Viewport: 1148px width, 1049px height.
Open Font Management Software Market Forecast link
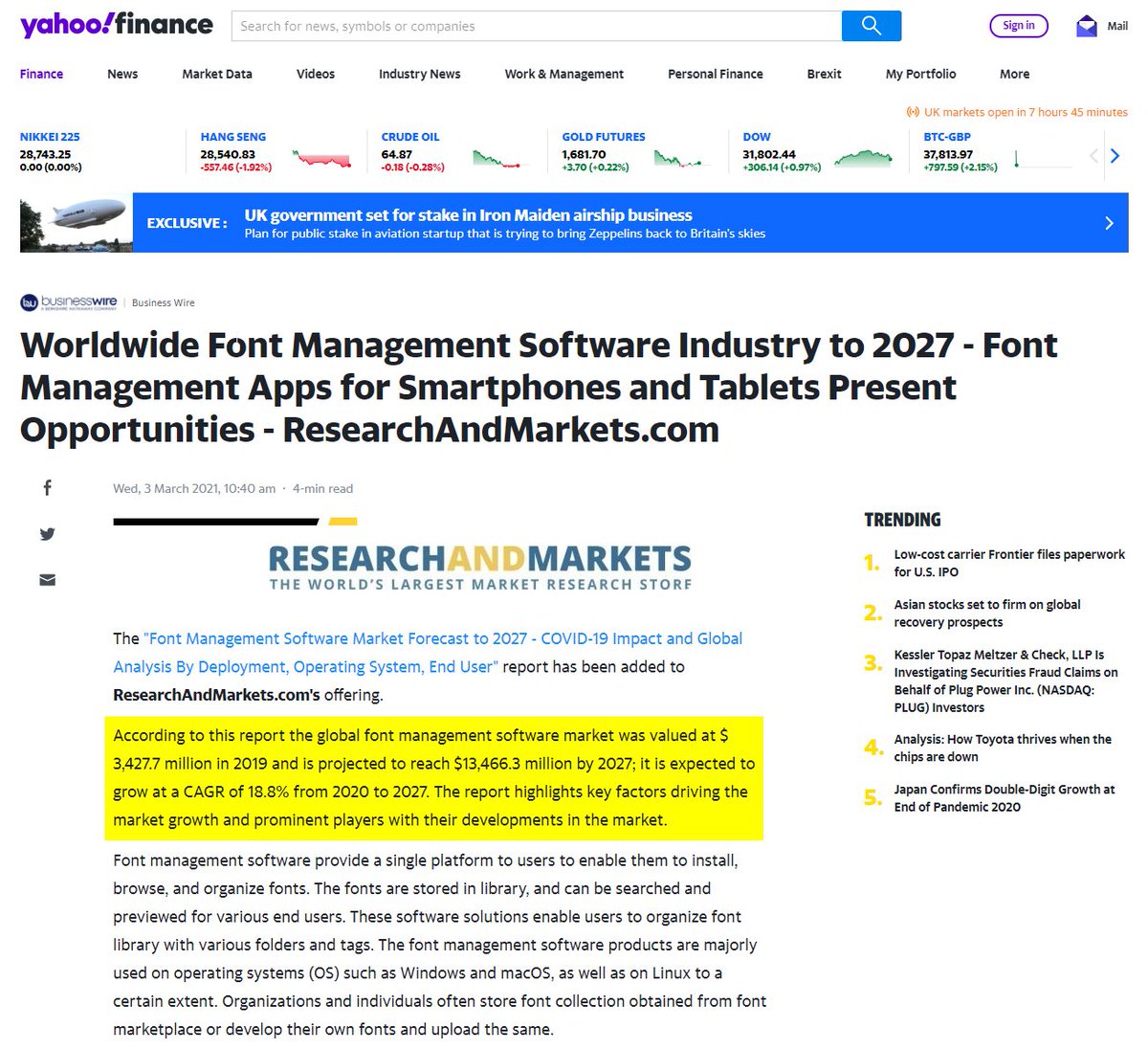(x=428, y=653)
